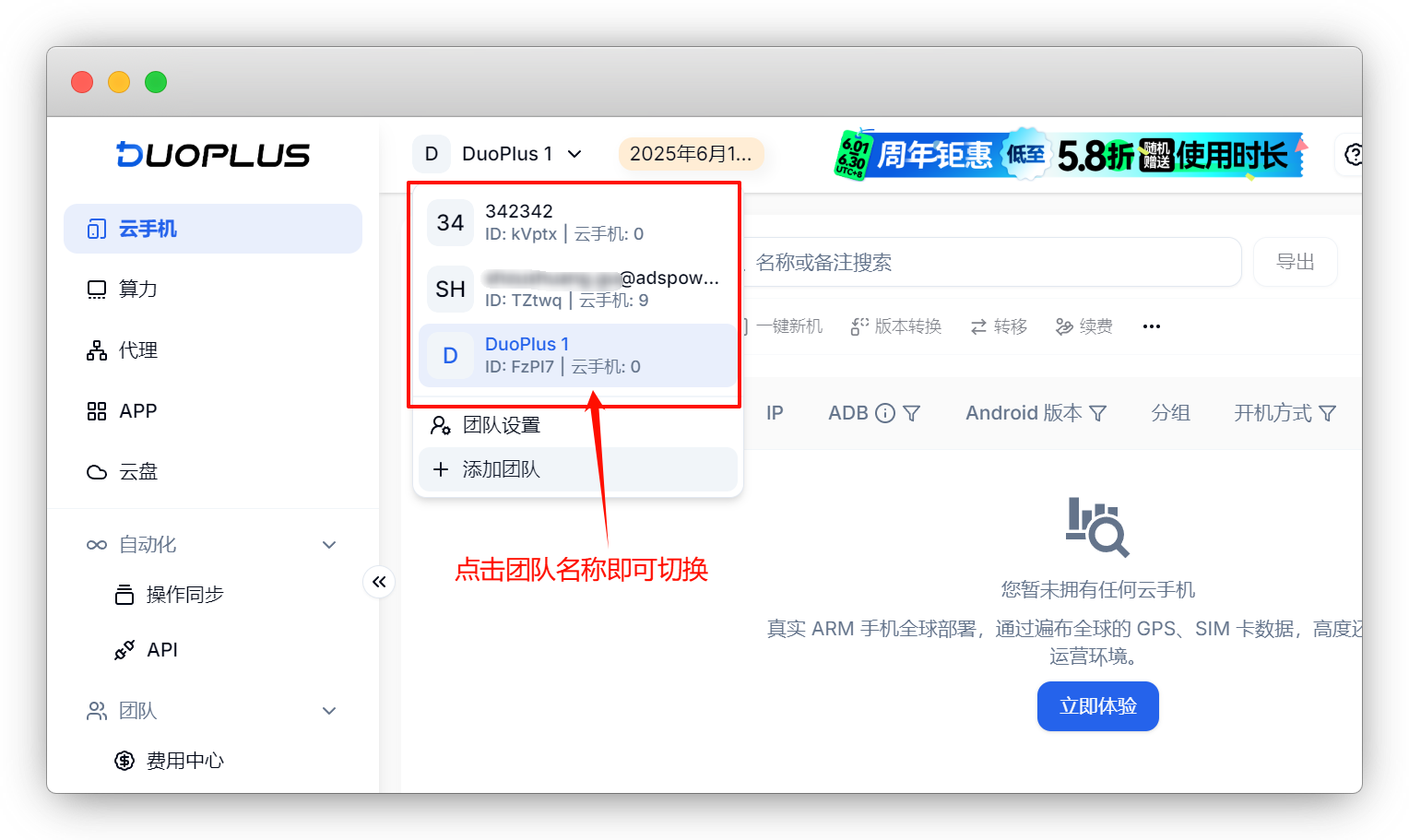The image size is (1409, 840).
Task: Click the D avatar in header
Action: pos(432,154)
